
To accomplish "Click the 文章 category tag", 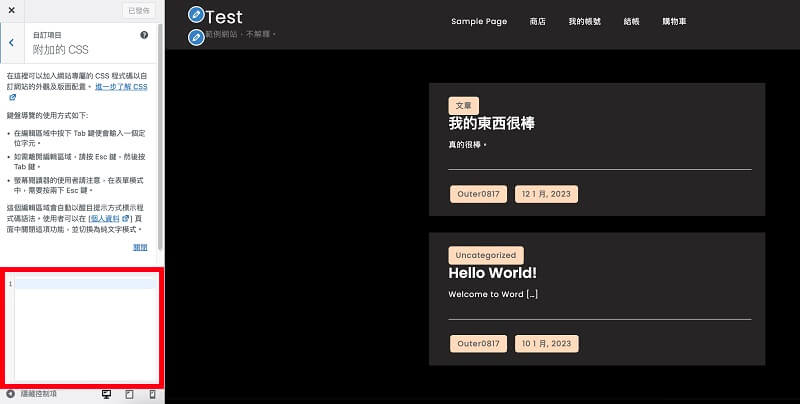I will (x=464, y=106).
